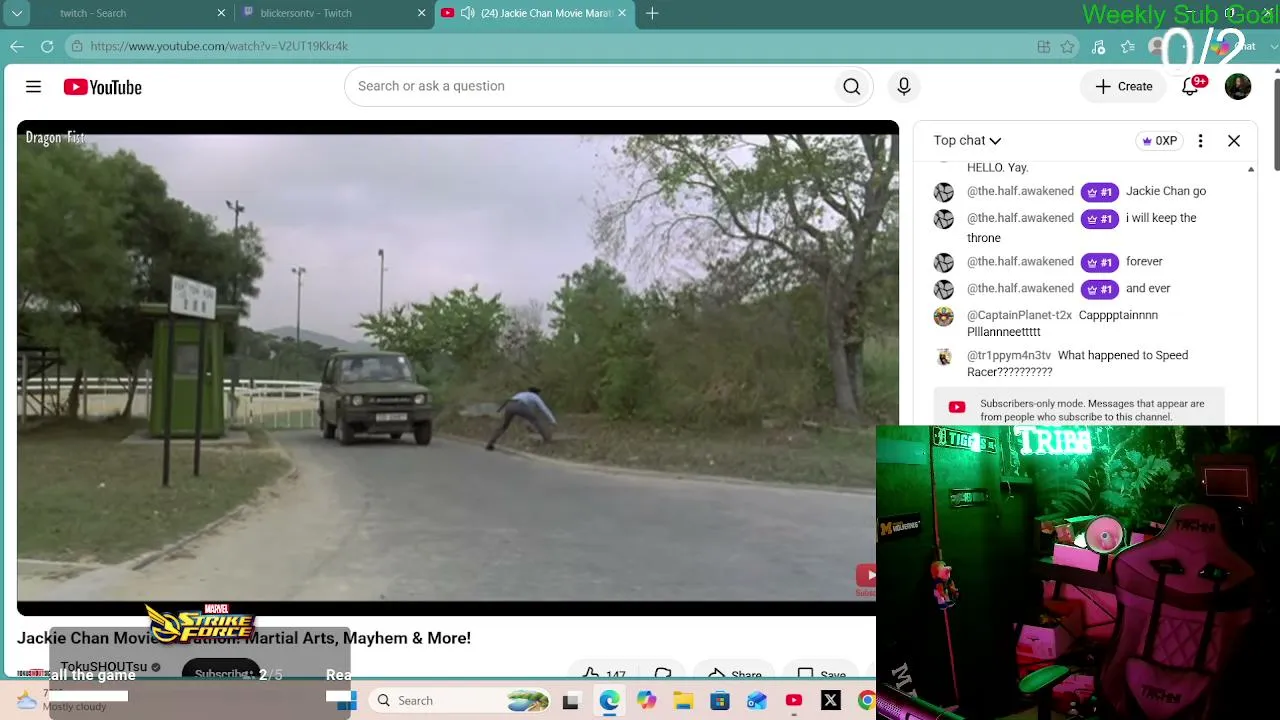Open Microsoft Store from the taskbar

coord(720,701)
